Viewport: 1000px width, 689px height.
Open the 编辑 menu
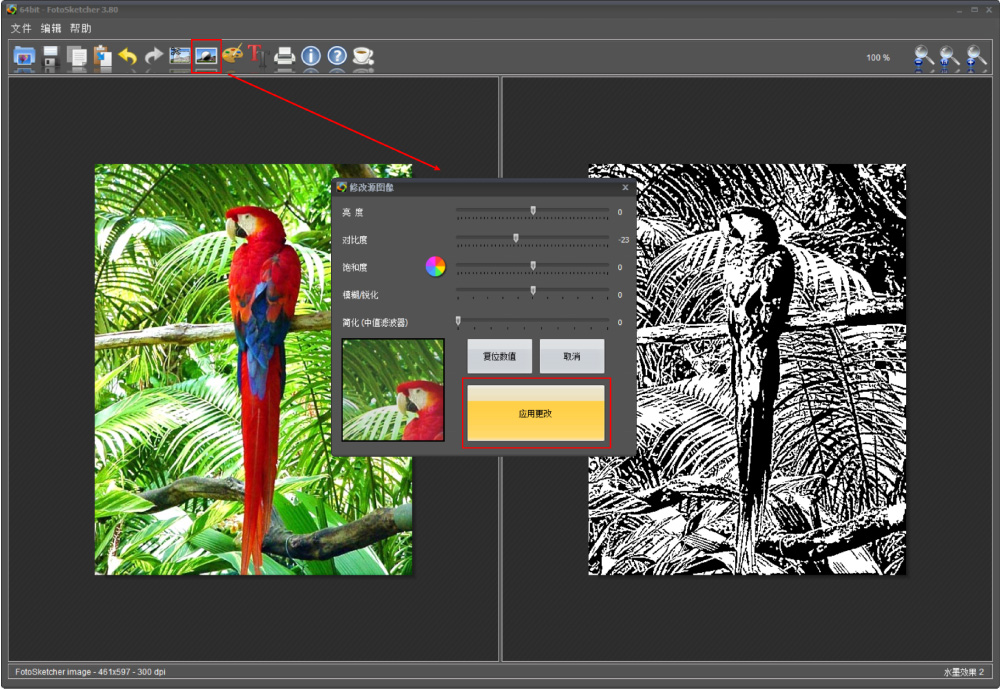[x=50, y=28]
